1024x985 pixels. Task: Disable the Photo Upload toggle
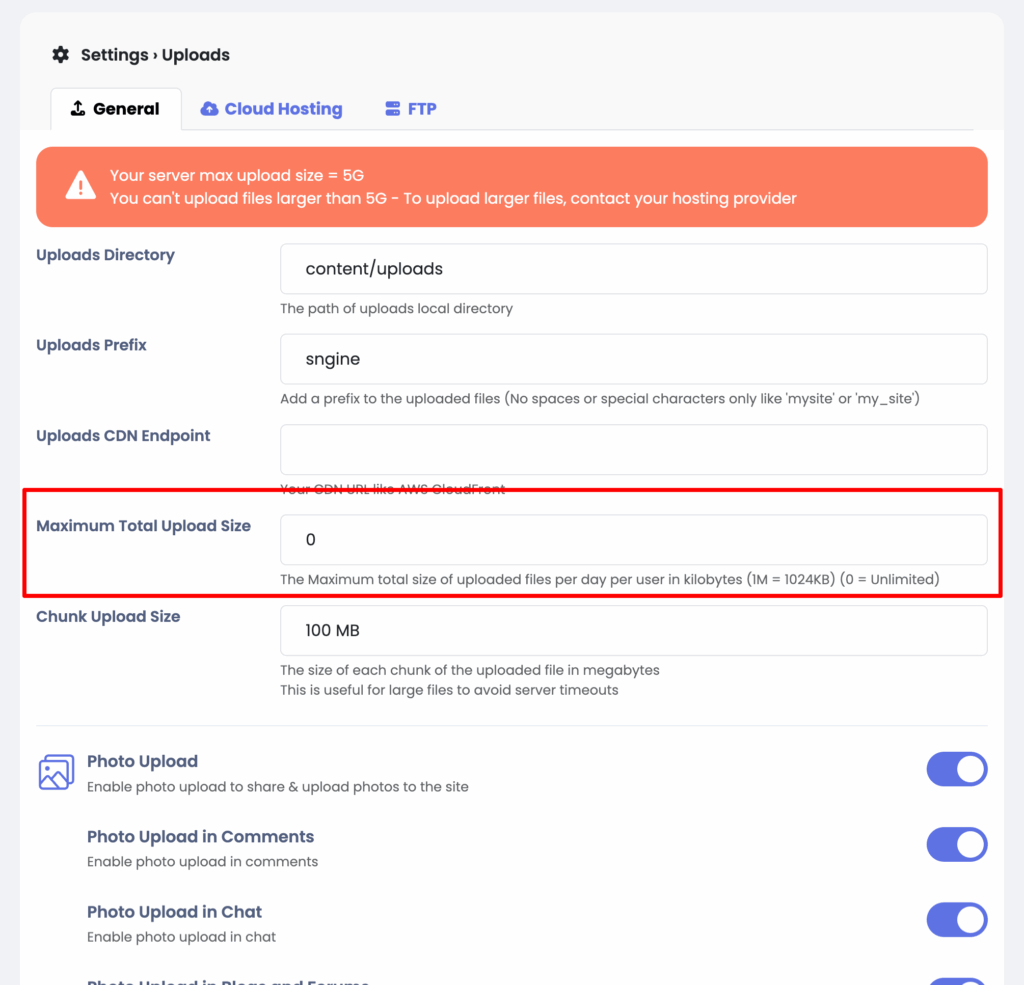(956, 769)
